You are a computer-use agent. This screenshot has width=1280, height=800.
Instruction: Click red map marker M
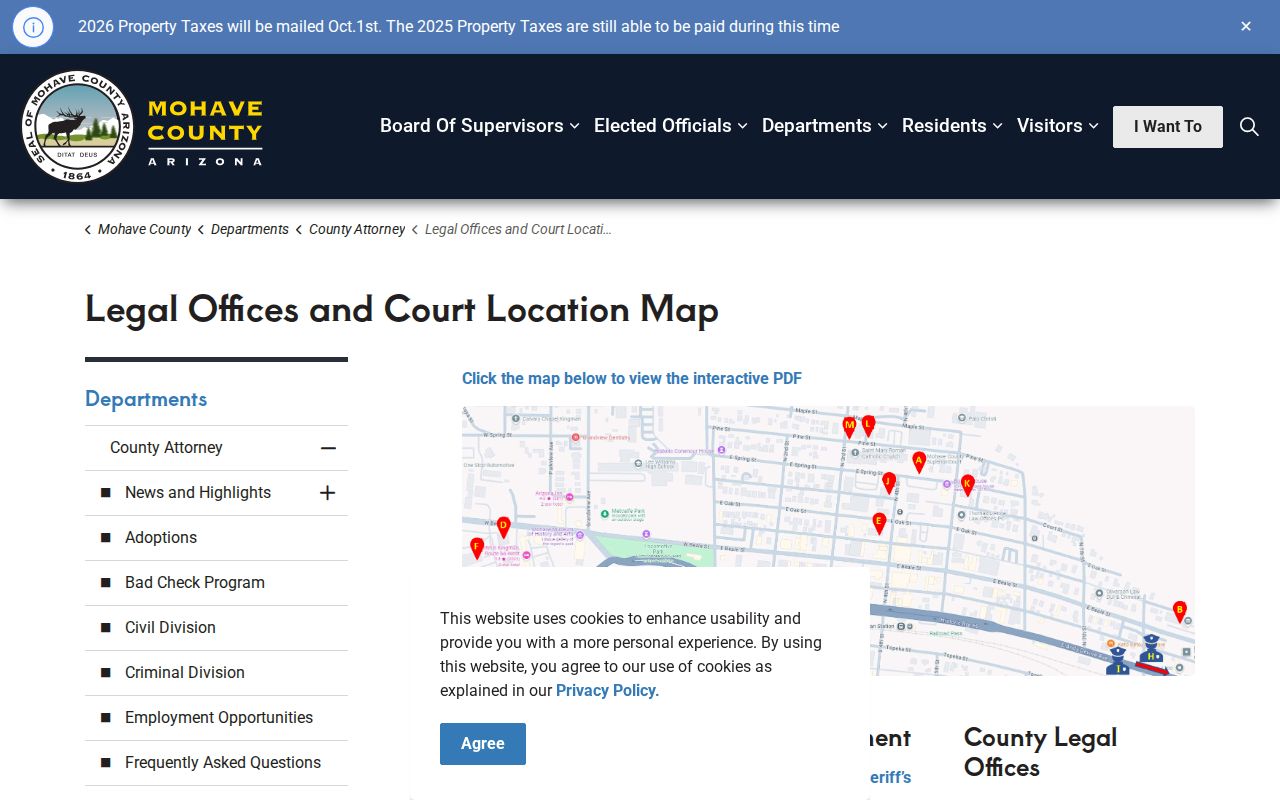pyautogui.click(x=849, y=427)
